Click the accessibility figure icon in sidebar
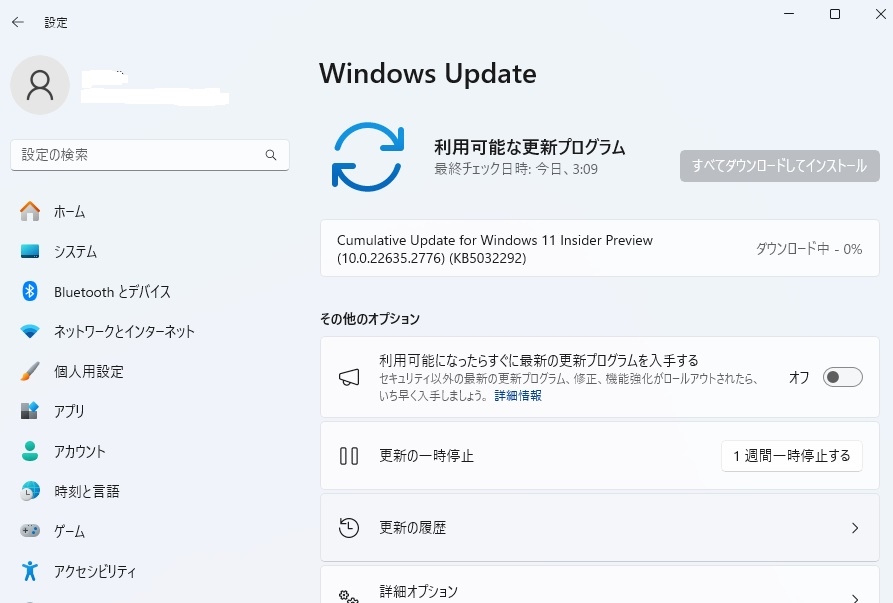The height and width of the screenshot is (603, 893). point(30,571)
